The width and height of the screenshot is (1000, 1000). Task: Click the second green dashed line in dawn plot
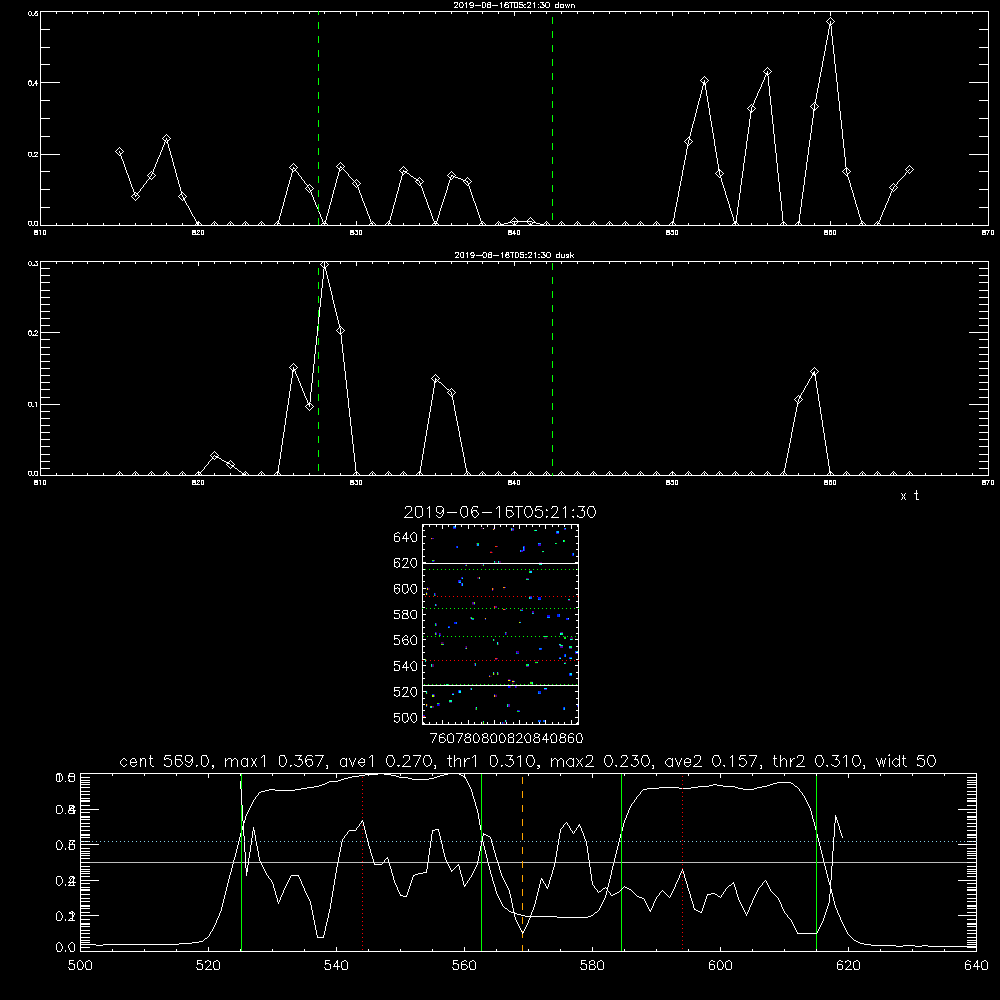(x=552, y=119)
